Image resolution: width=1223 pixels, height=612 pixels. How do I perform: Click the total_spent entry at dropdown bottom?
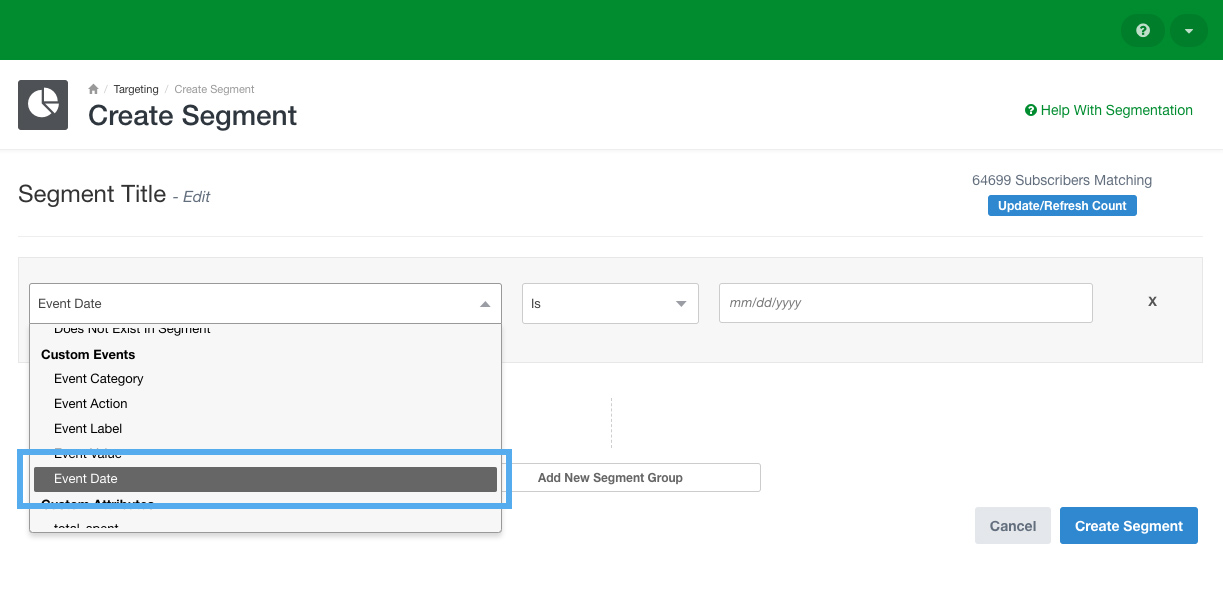85,525
